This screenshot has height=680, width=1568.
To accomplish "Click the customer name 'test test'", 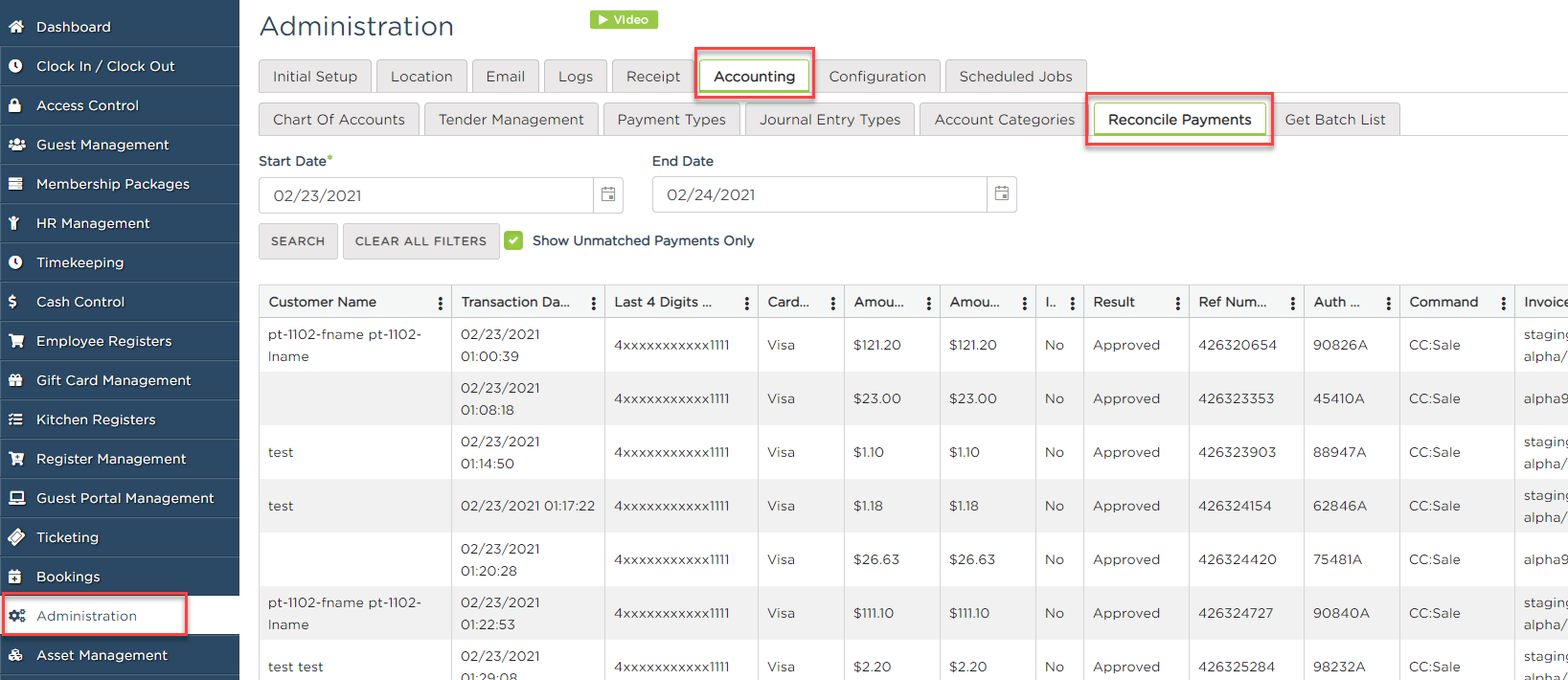I will [296, 667].
